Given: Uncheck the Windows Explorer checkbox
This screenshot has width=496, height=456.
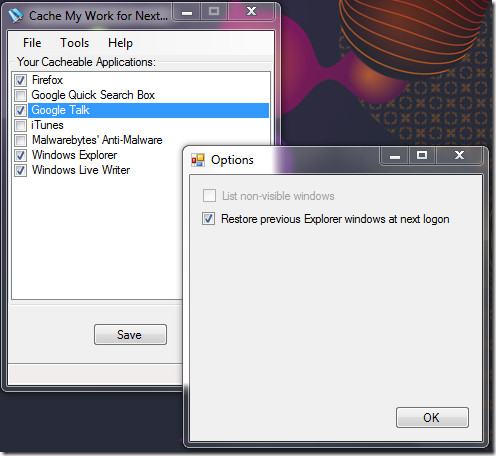Looking at the screenshot, I should coord(20,155).
